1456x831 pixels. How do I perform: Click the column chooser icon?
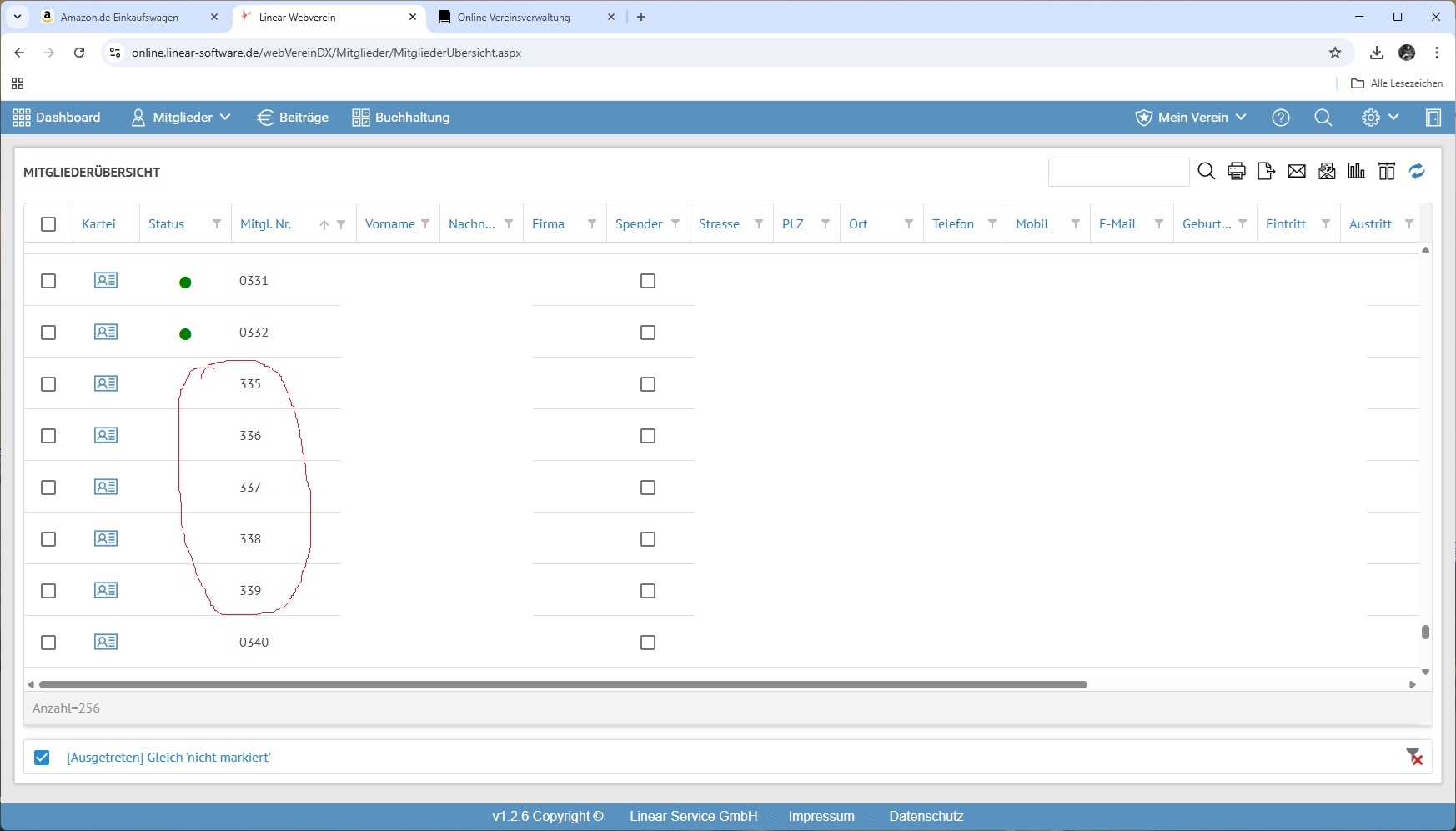[x=1387, y=172]
